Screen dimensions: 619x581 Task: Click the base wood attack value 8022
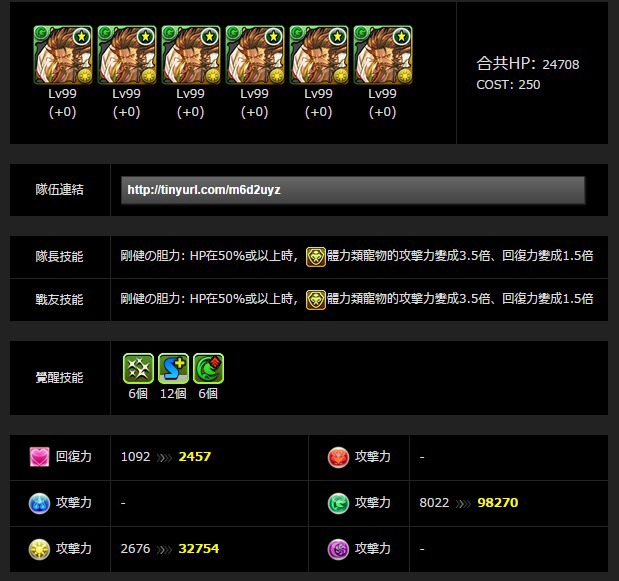(434, 502)
